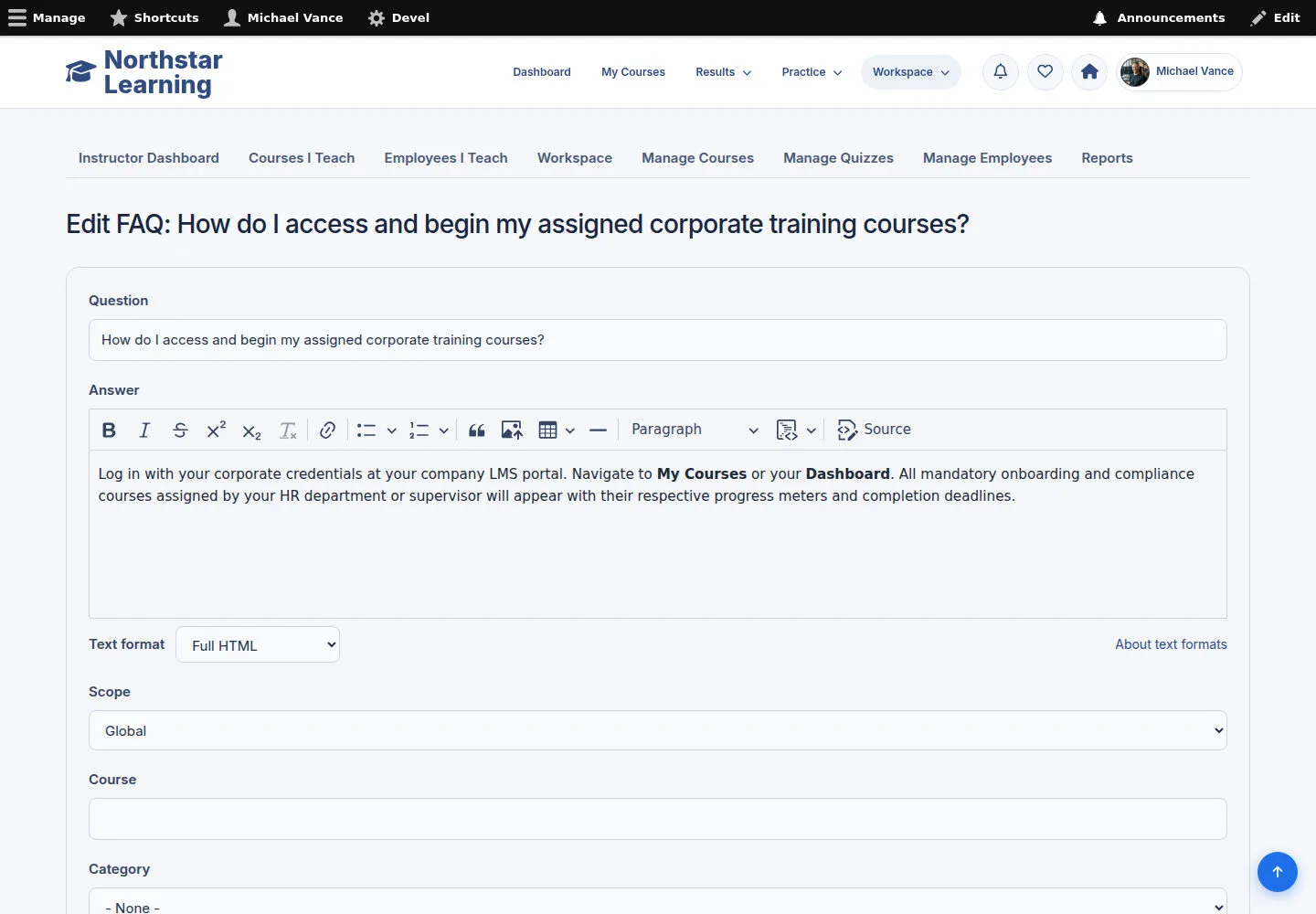Toggle superscript formatting

pos(216,430)
